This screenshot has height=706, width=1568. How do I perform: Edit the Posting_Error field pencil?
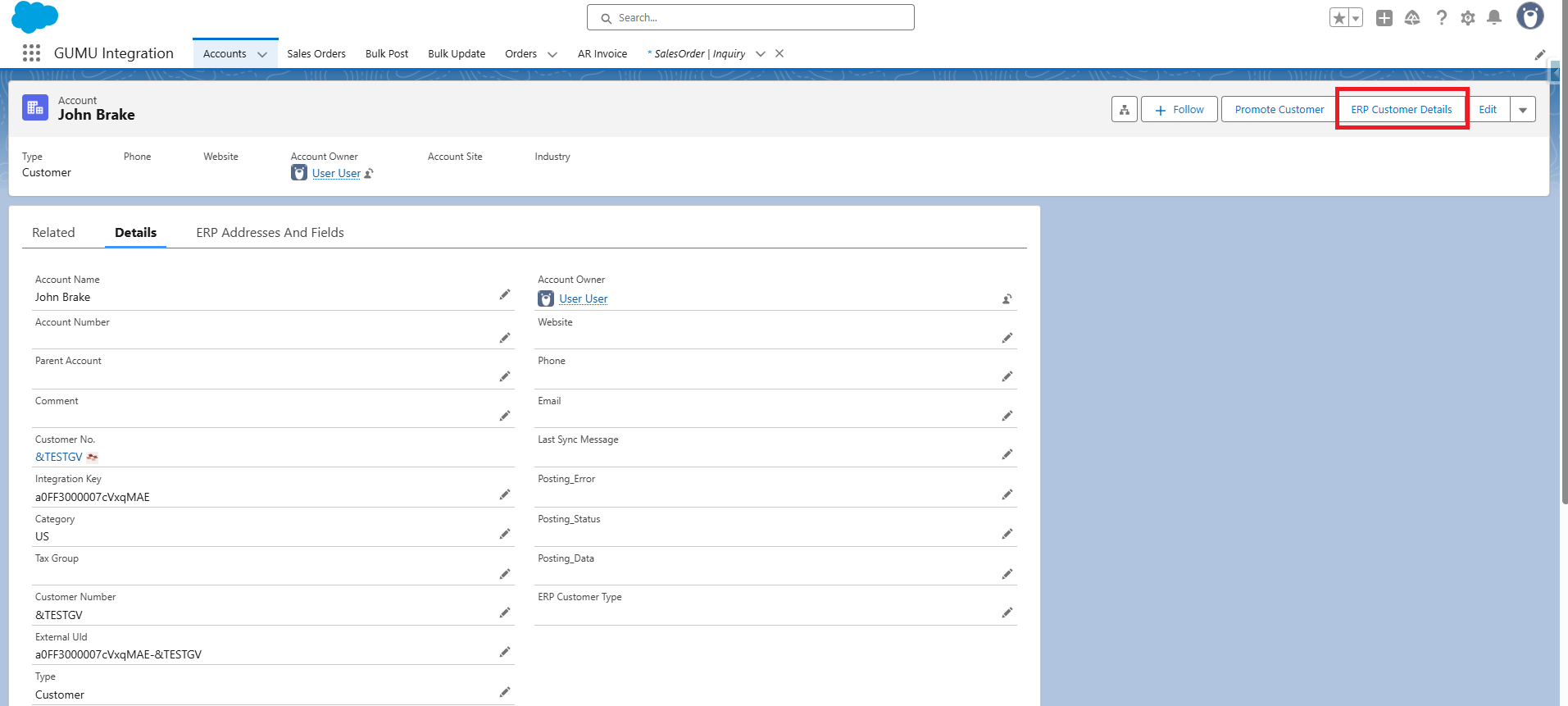pyautogui.click(x=1007, y=494)
